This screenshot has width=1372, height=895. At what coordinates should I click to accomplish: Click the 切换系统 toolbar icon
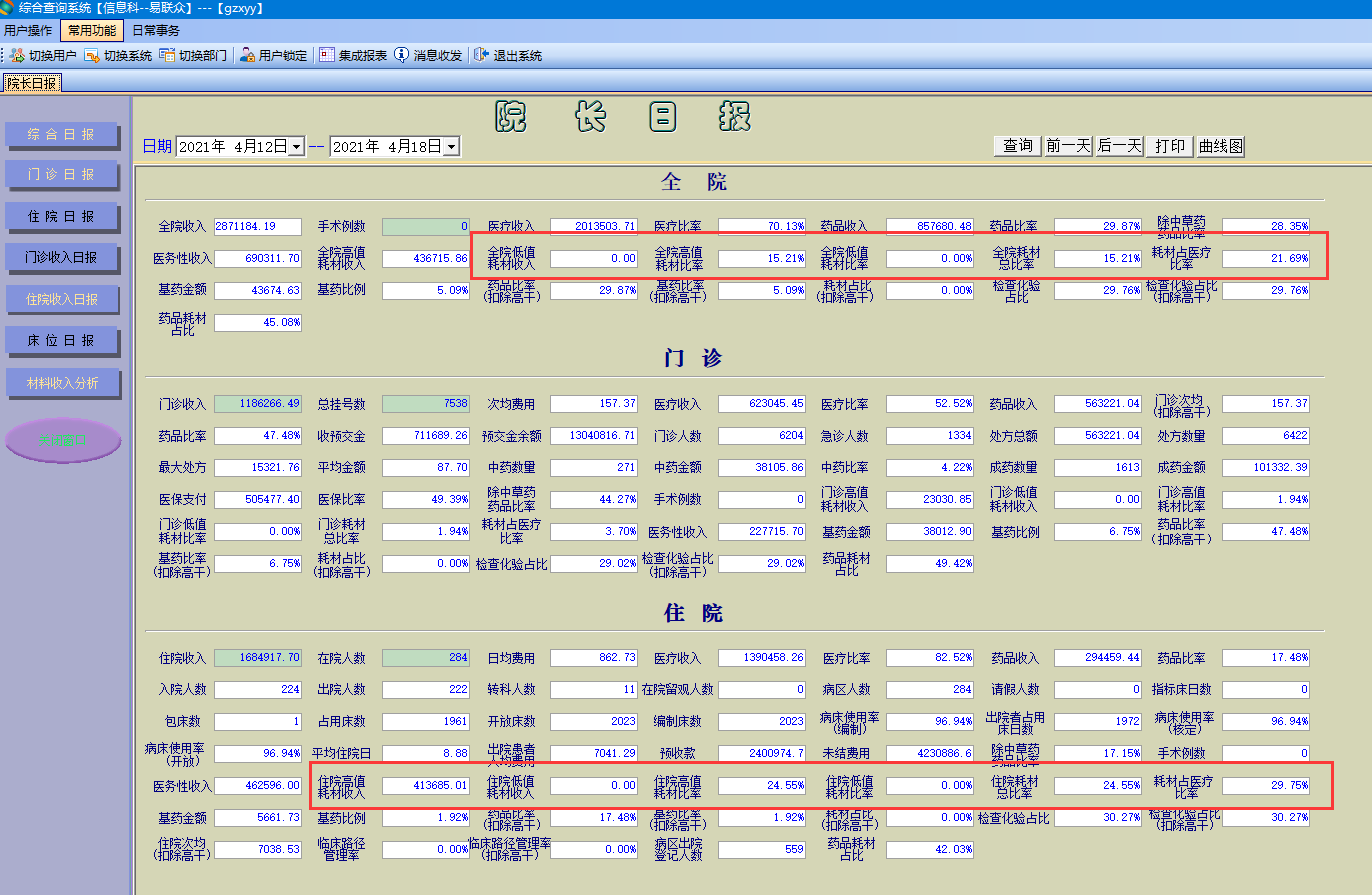[x=93, y=56]
